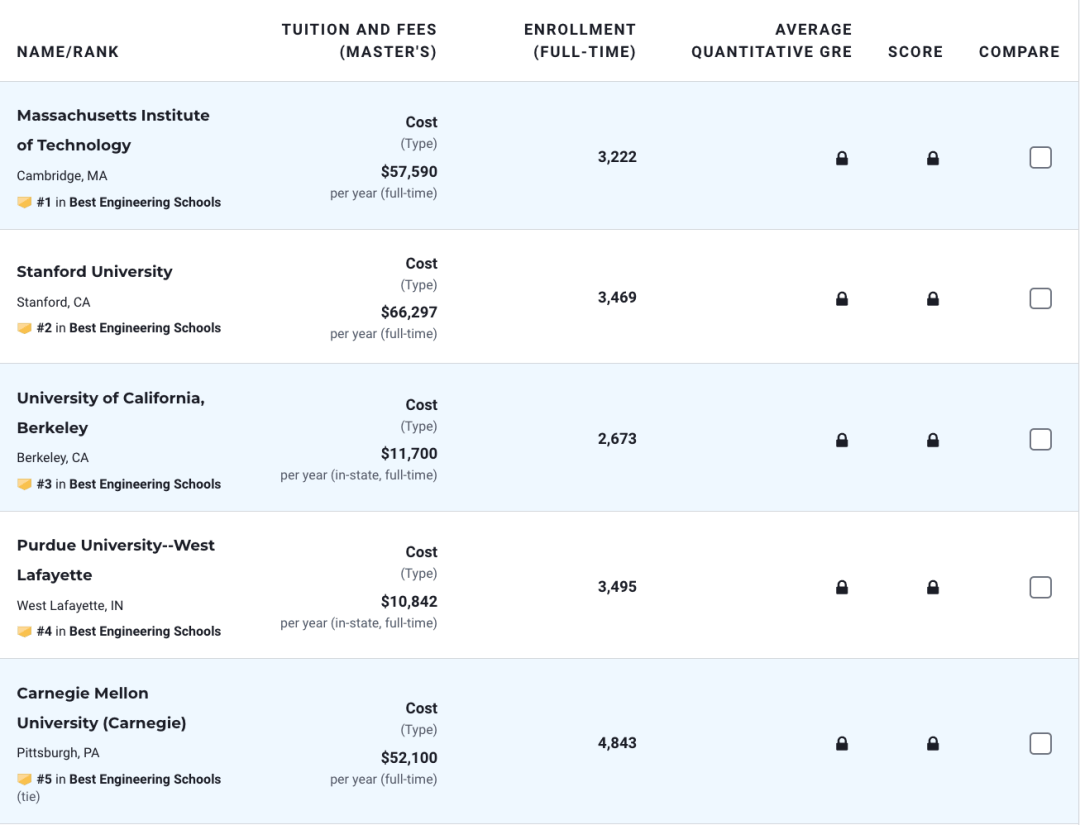Click the lock icon for MIT's GRE score
This screenshot has height=825, width=1080.
[842, 158]
